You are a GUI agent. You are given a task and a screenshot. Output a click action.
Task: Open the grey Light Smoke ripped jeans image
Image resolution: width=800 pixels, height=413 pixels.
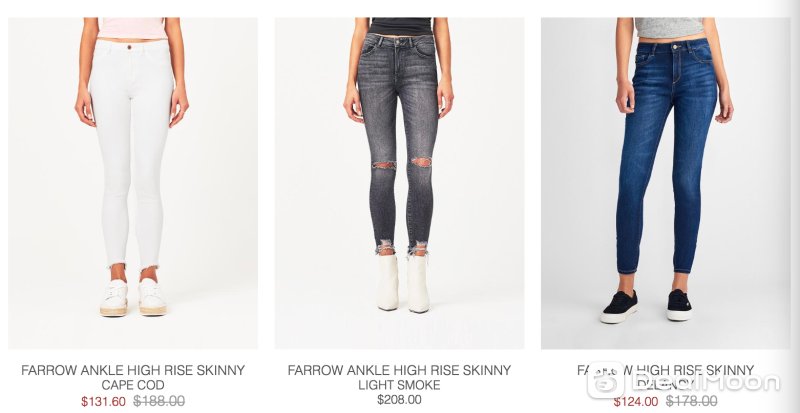[399, 183]
